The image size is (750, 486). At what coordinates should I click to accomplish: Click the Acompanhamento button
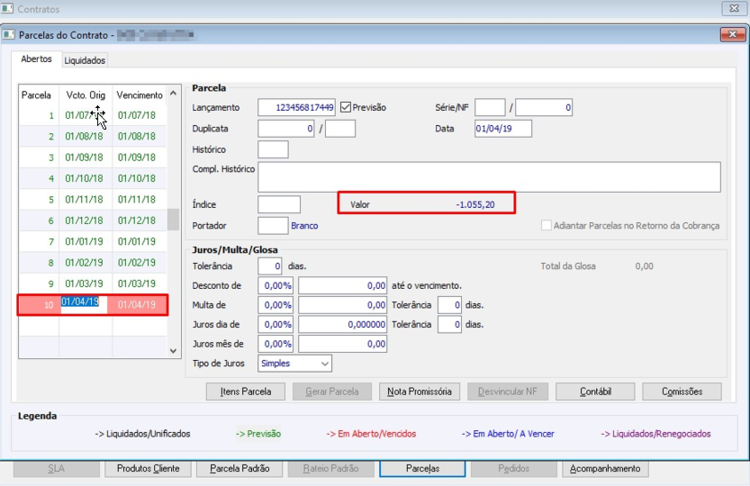pyautogui.click(x=605, y=469)
